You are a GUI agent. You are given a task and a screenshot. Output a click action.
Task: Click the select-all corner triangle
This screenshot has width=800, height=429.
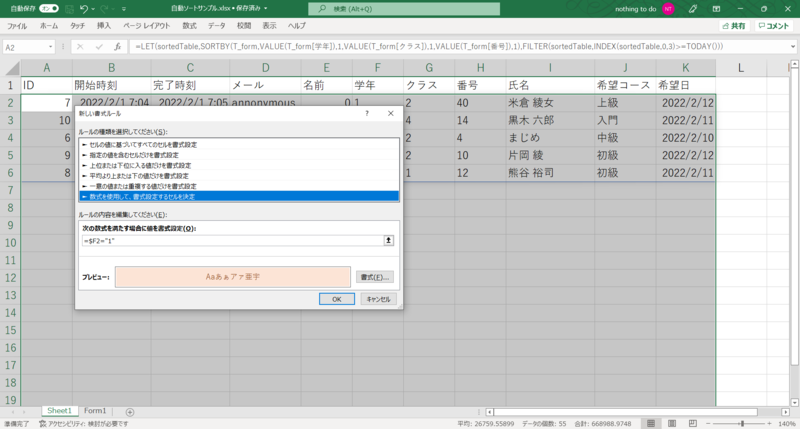click(12, 68)
